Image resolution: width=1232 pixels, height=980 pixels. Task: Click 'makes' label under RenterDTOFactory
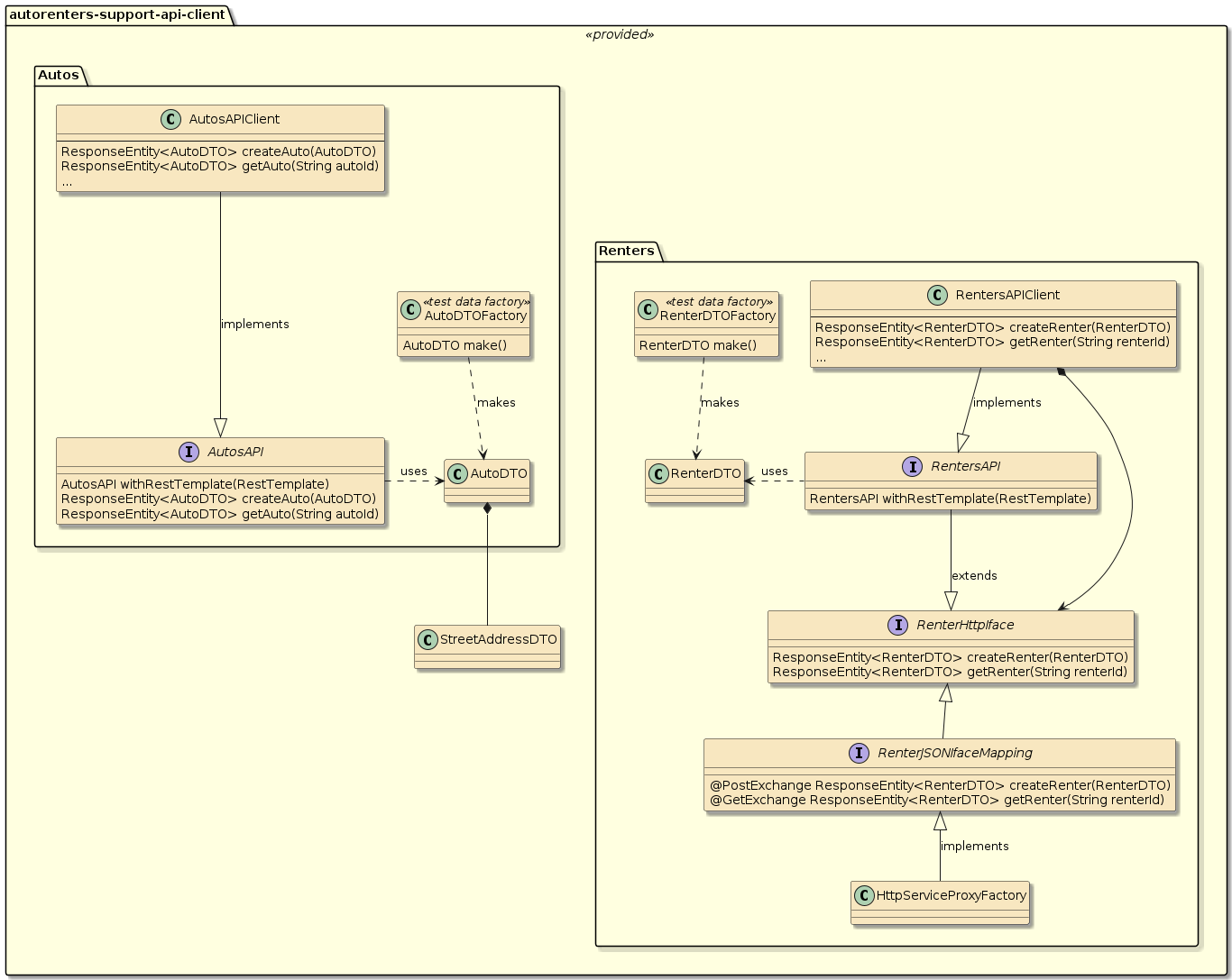721,403
